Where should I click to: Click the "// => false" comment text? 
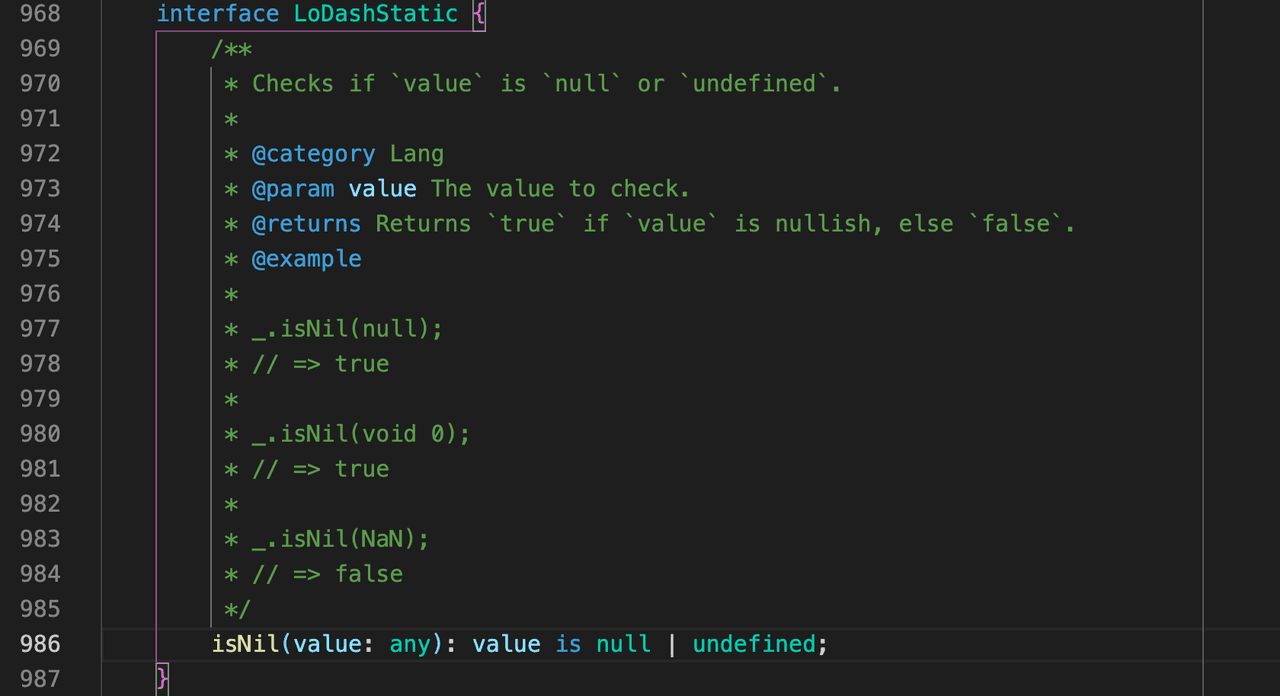tap(327, 574)
